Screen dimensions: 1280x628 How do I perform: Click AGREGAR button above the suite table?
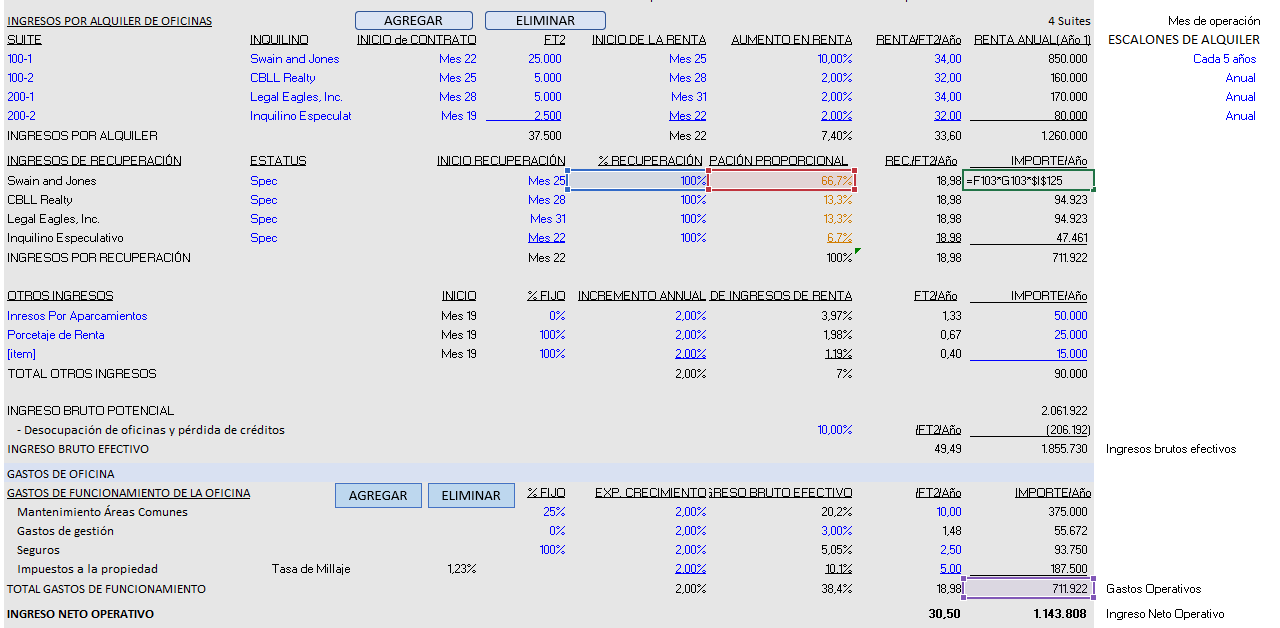[x=413, y=20]
